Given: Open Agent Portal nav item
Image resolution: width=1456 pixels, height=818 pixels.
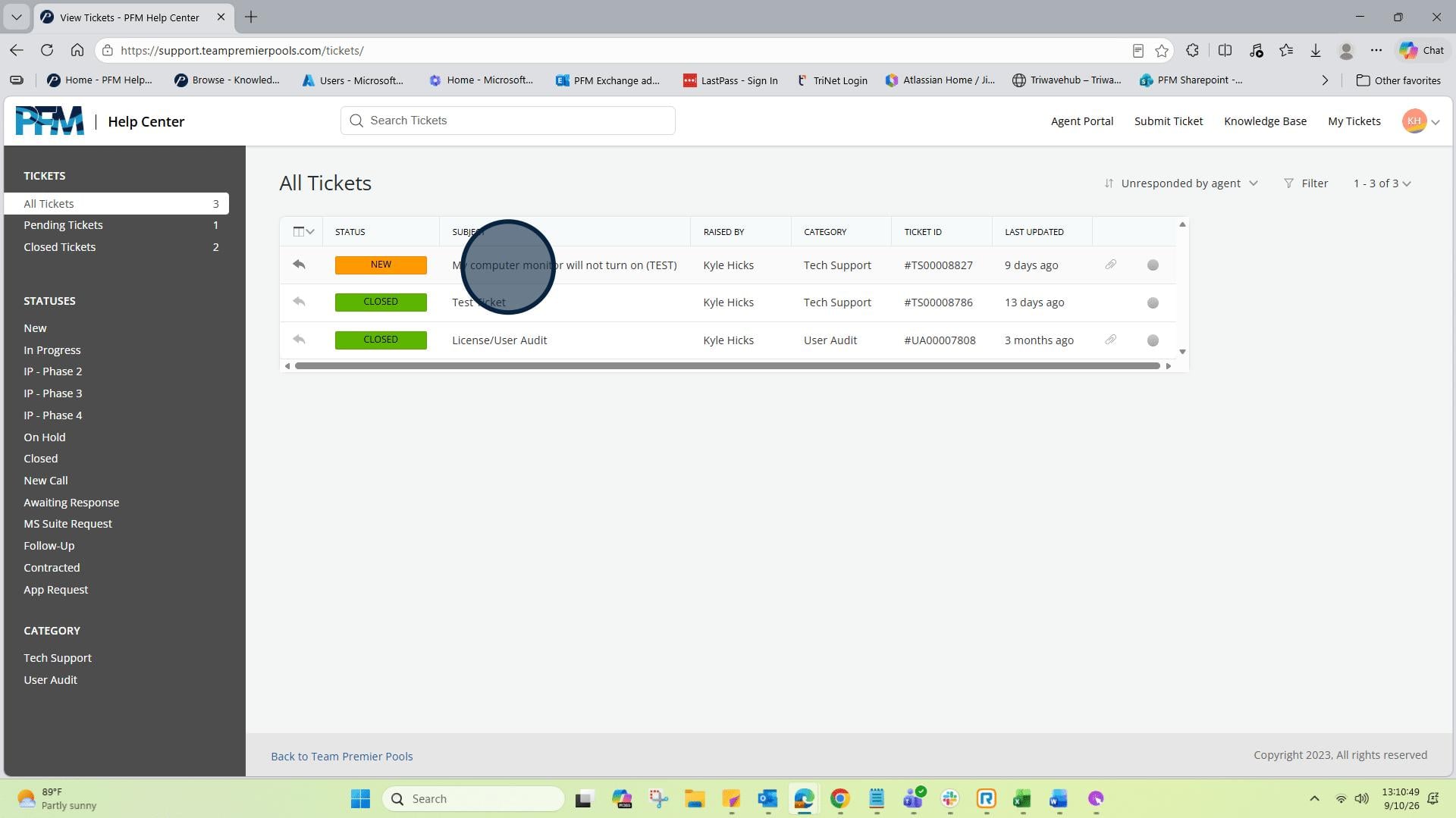Looking at the screenshot, I should pos(1081,121).
